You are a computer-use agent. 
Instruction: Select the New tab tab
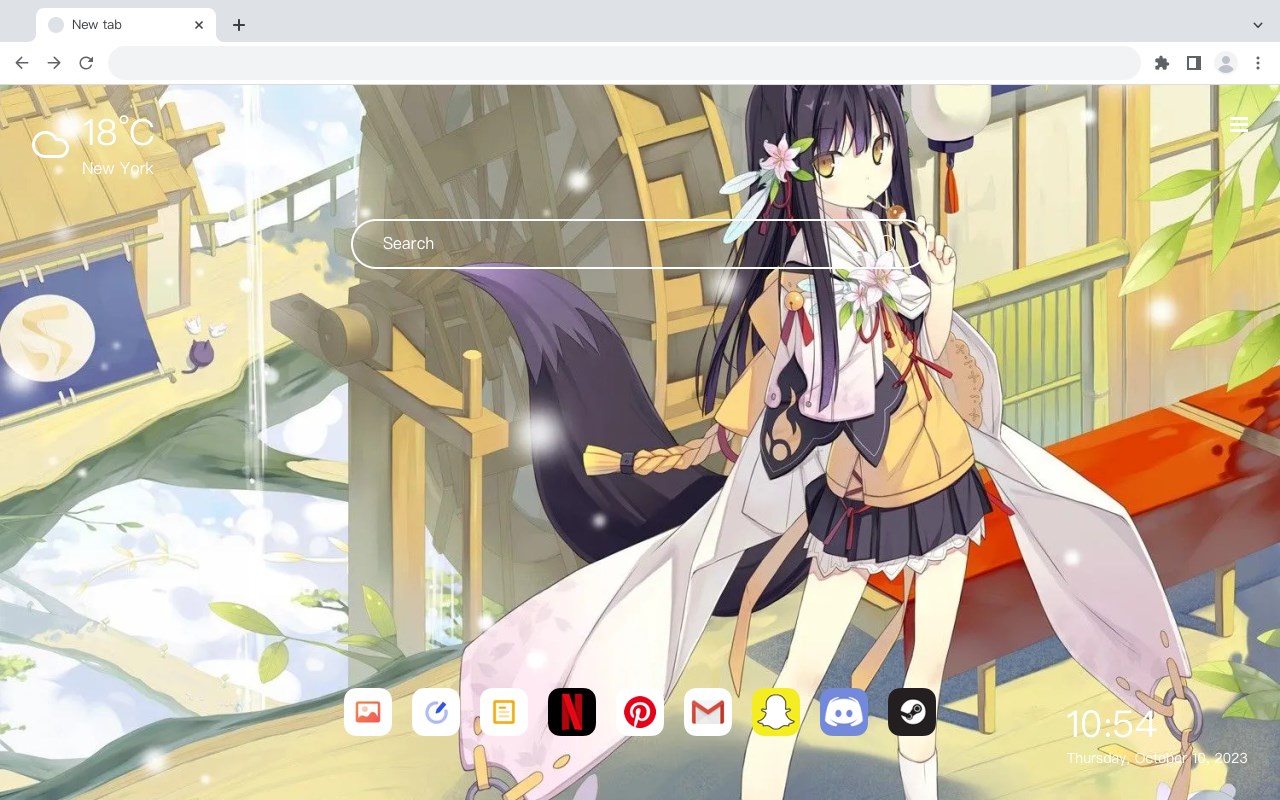126,25
